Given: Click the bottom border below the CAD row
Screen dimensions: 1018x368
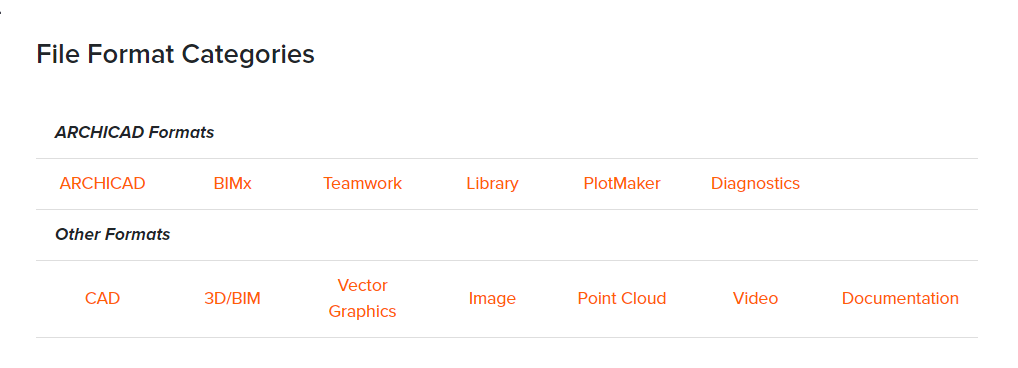Looking at the screenshot, I should point(506,337).
